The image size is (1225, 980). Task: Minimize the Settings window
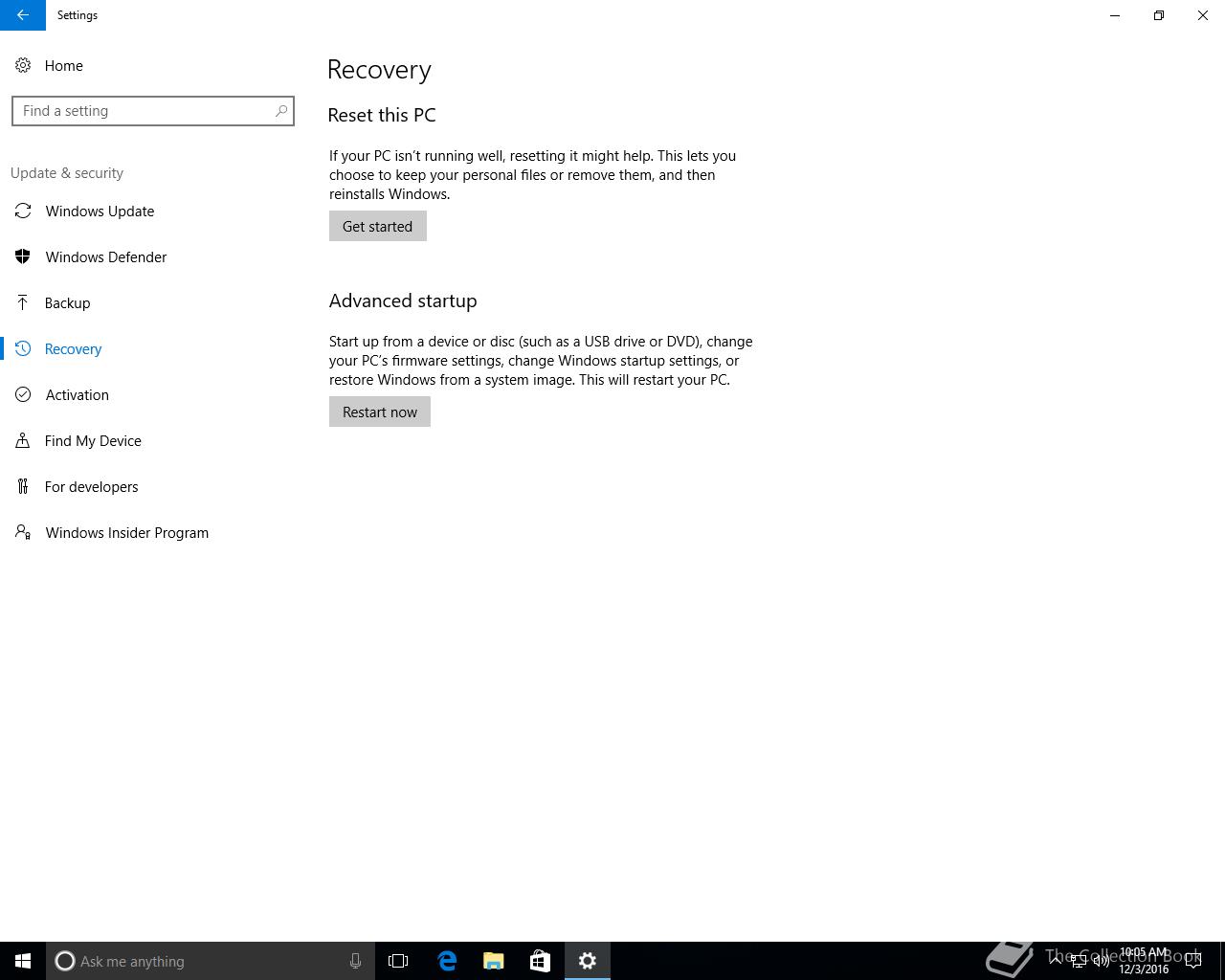click(1115, 15)
